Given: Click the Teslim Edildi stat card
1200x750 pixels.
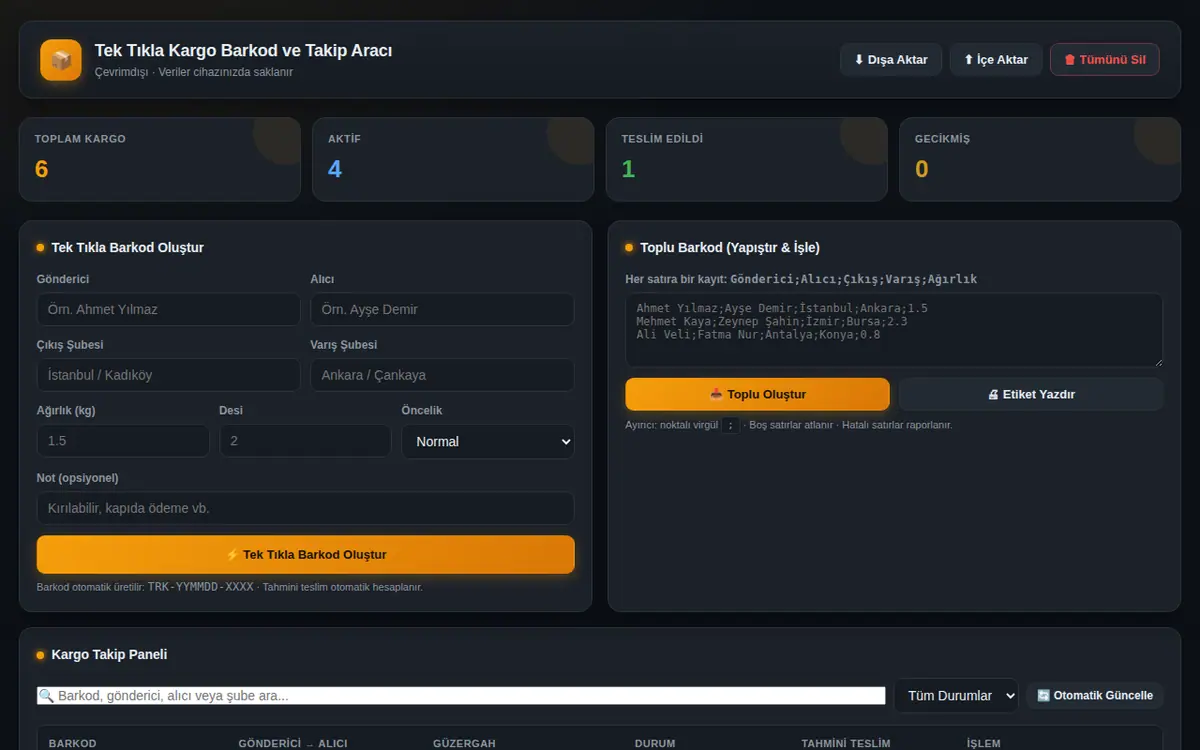Looking at the screenshot, I should [747, 160].
